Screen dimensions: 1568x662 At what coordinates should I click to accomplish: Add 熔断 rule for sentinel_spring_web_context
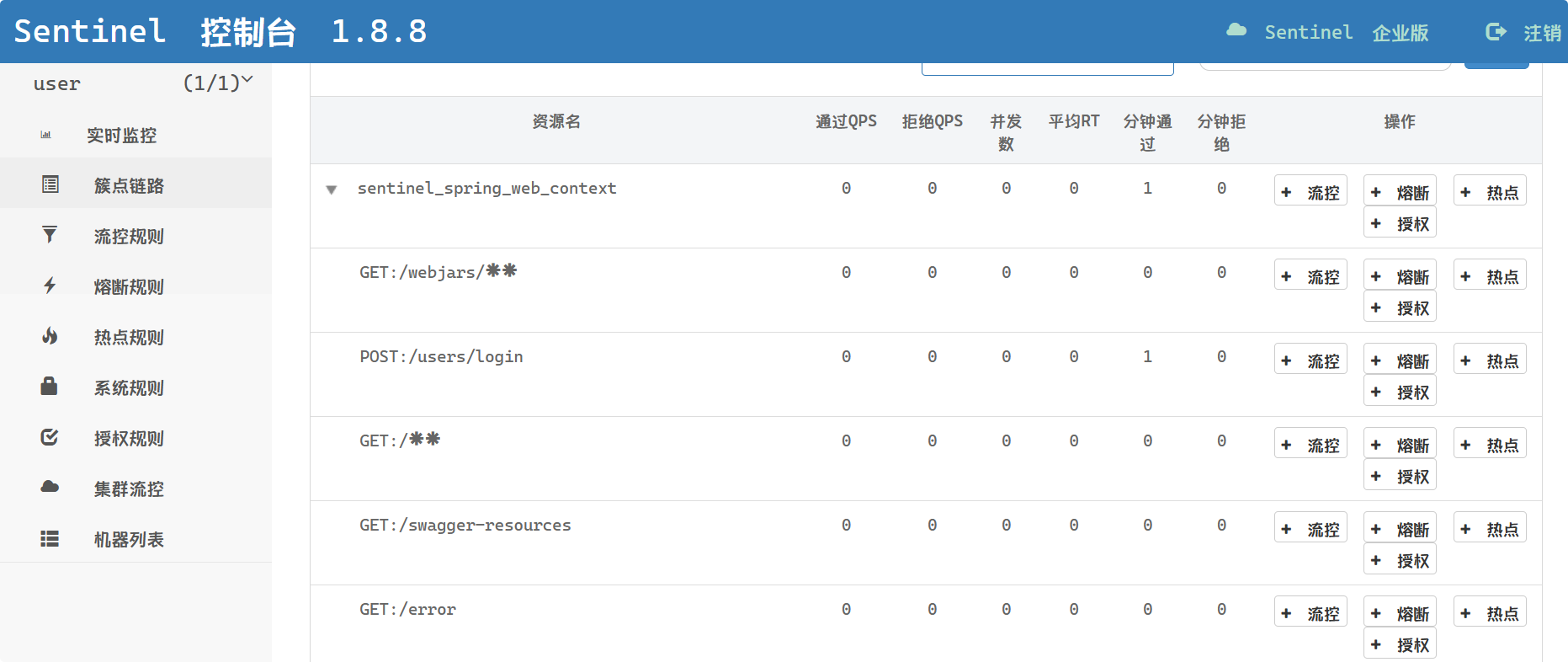[1400, 191]
